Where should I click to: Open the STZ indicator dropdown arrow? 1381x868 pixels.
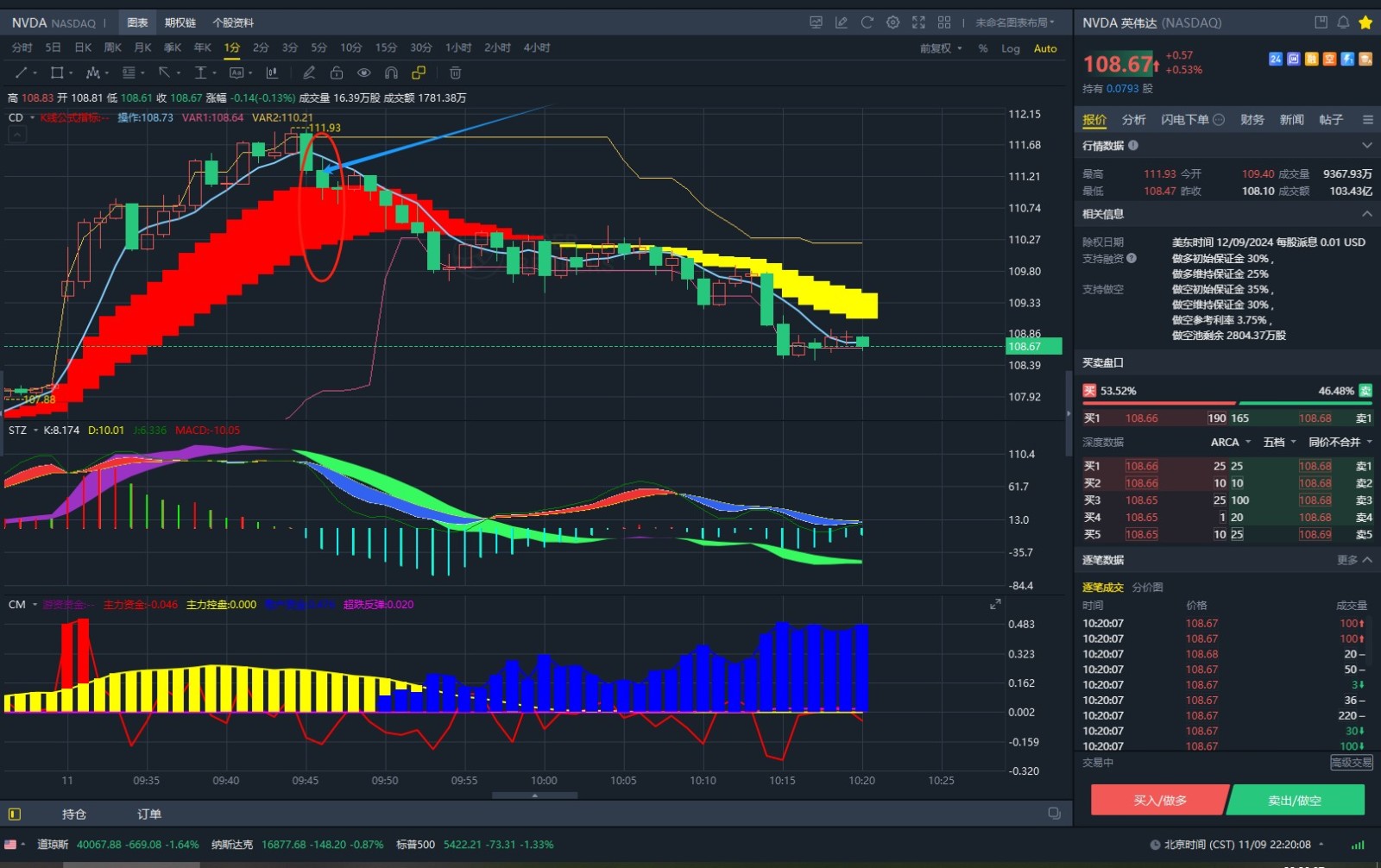[35, 430]
